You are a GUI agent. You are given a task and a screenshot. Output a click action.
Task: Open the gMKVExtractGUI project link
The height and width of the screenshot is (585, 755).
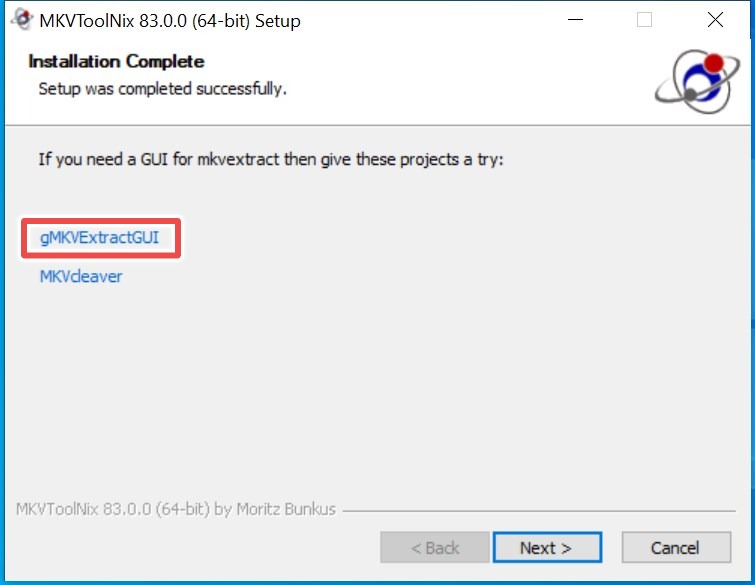point(99,238)
